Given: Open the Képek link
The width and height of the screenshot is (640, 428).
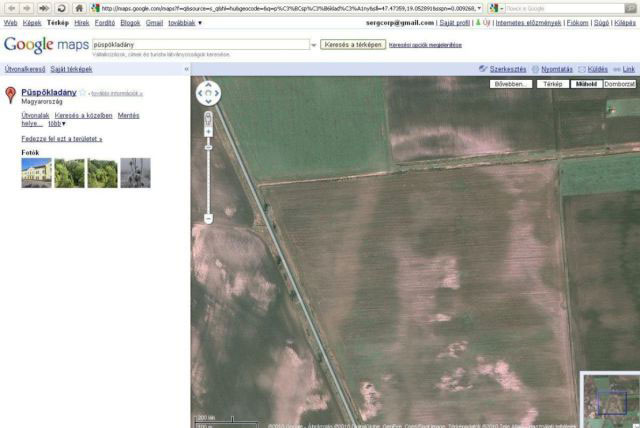Looking at the screenshot, I should click(x=32, y=23).
